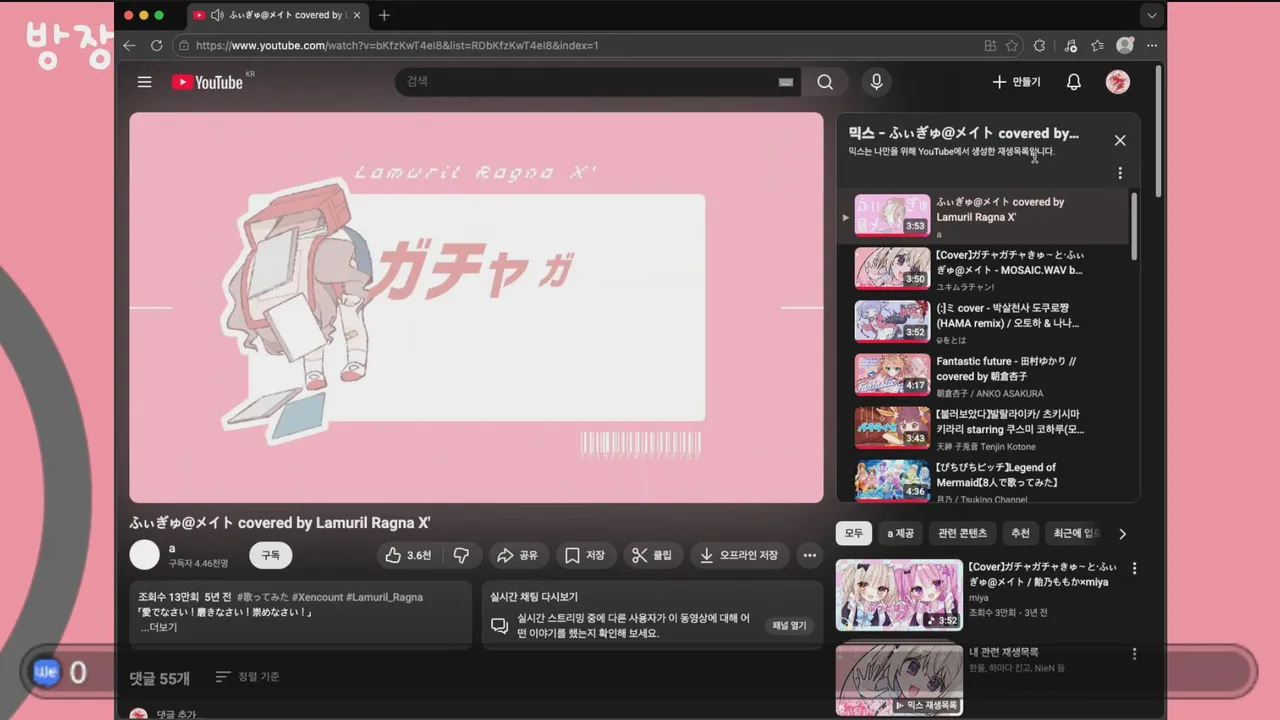This screenshot has height=720, width=1280.
Task: Close the mix playlist panel
Action: [x=1120, y=141]
